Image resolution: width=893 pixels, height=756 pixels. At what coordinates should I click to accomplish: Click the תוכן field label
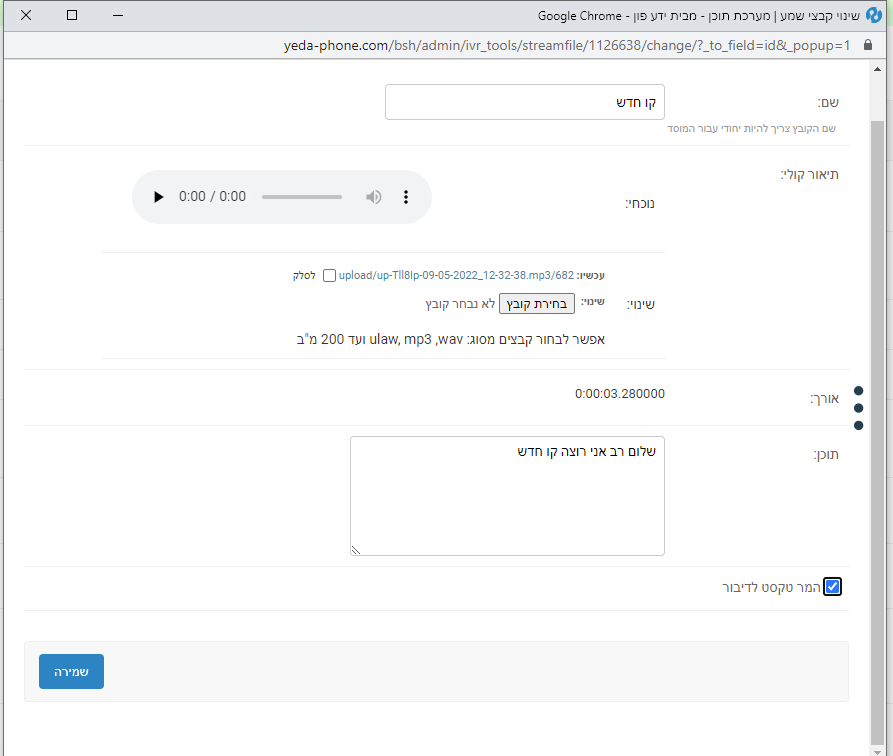[x=826, y=455]
